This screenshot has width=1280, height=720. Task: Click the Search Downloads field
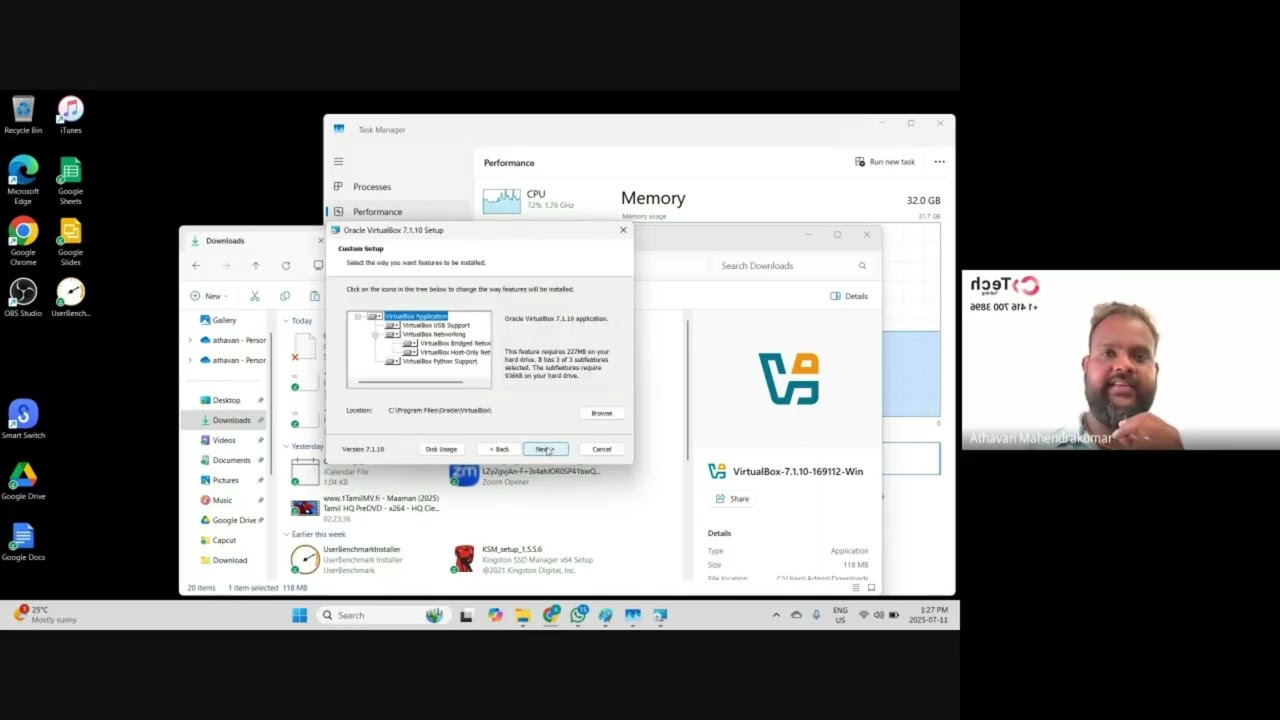[793, 266]
